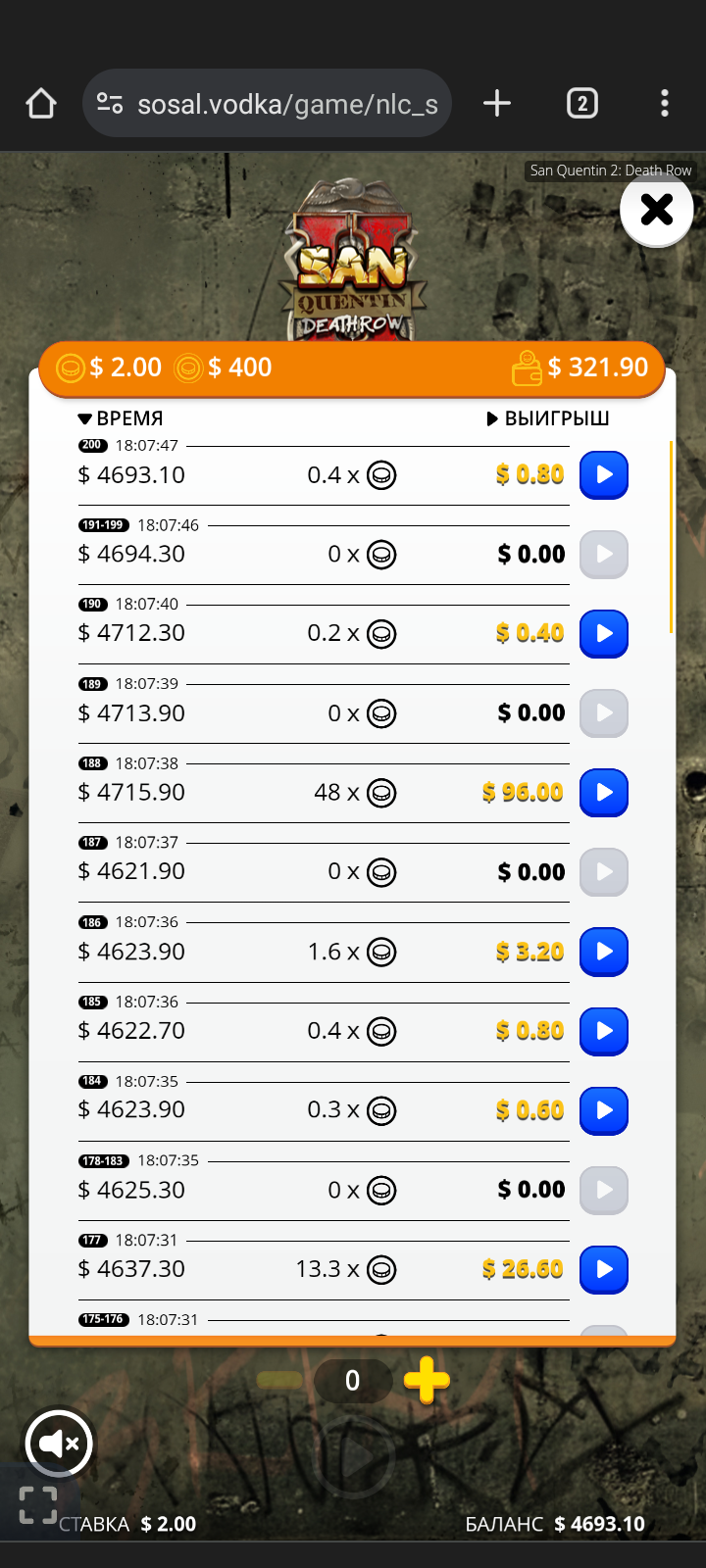
Task: Click the wallet icon beside $321.90
Action: coord(527,368)
